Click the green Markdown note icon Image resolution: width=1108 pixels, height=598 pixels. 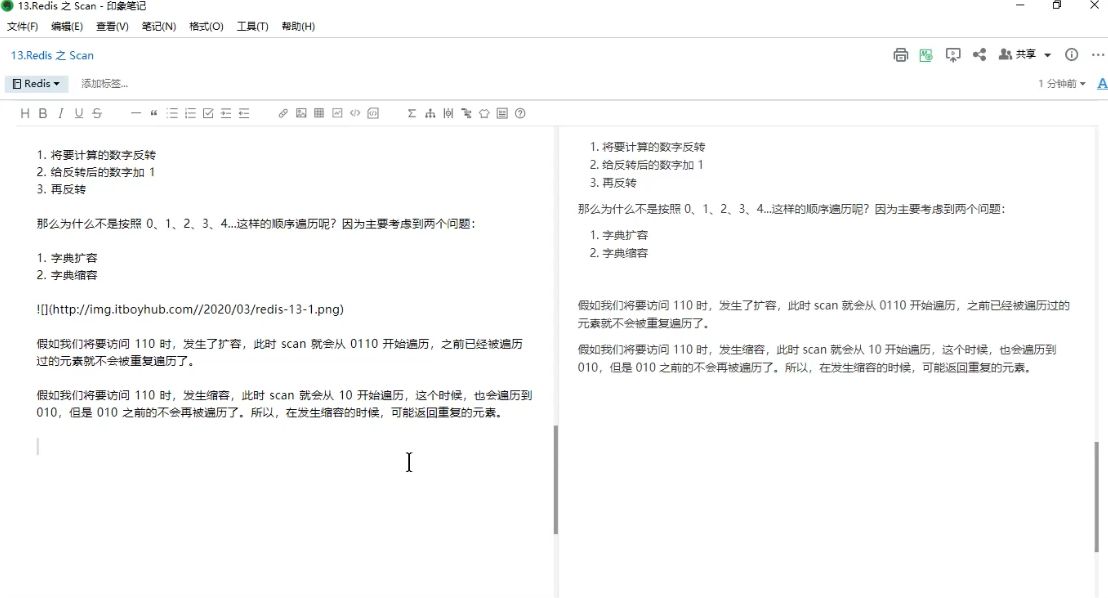tap(926, 55)
